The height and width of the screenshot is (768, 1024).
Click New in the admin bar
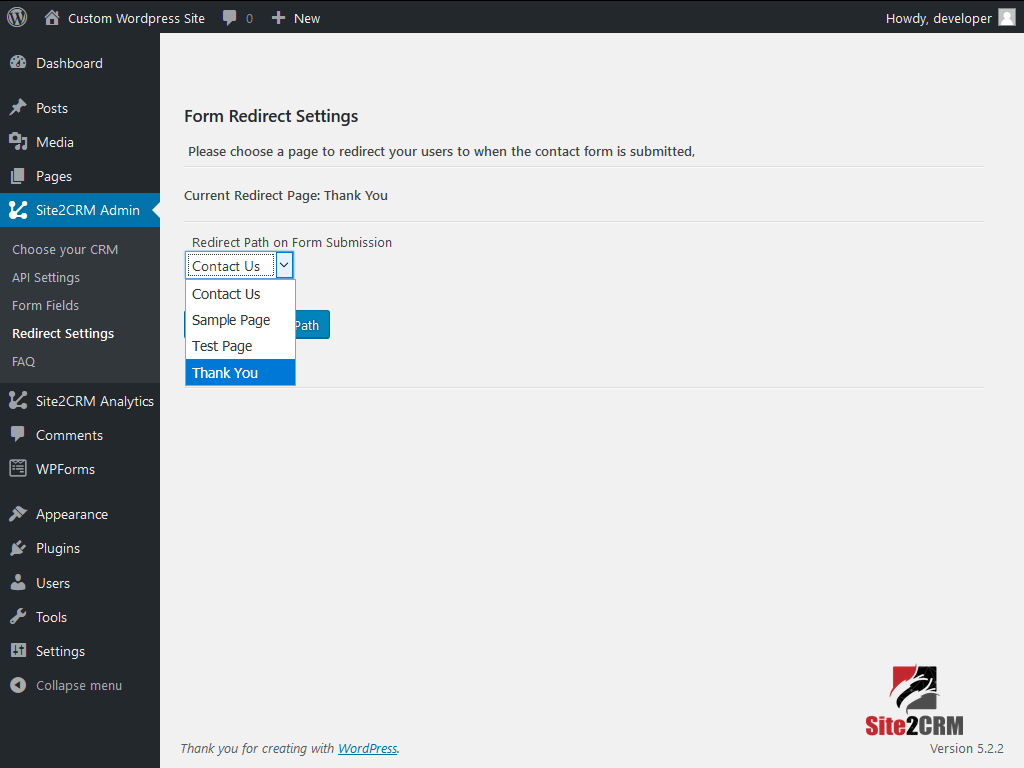pos(307,18)
